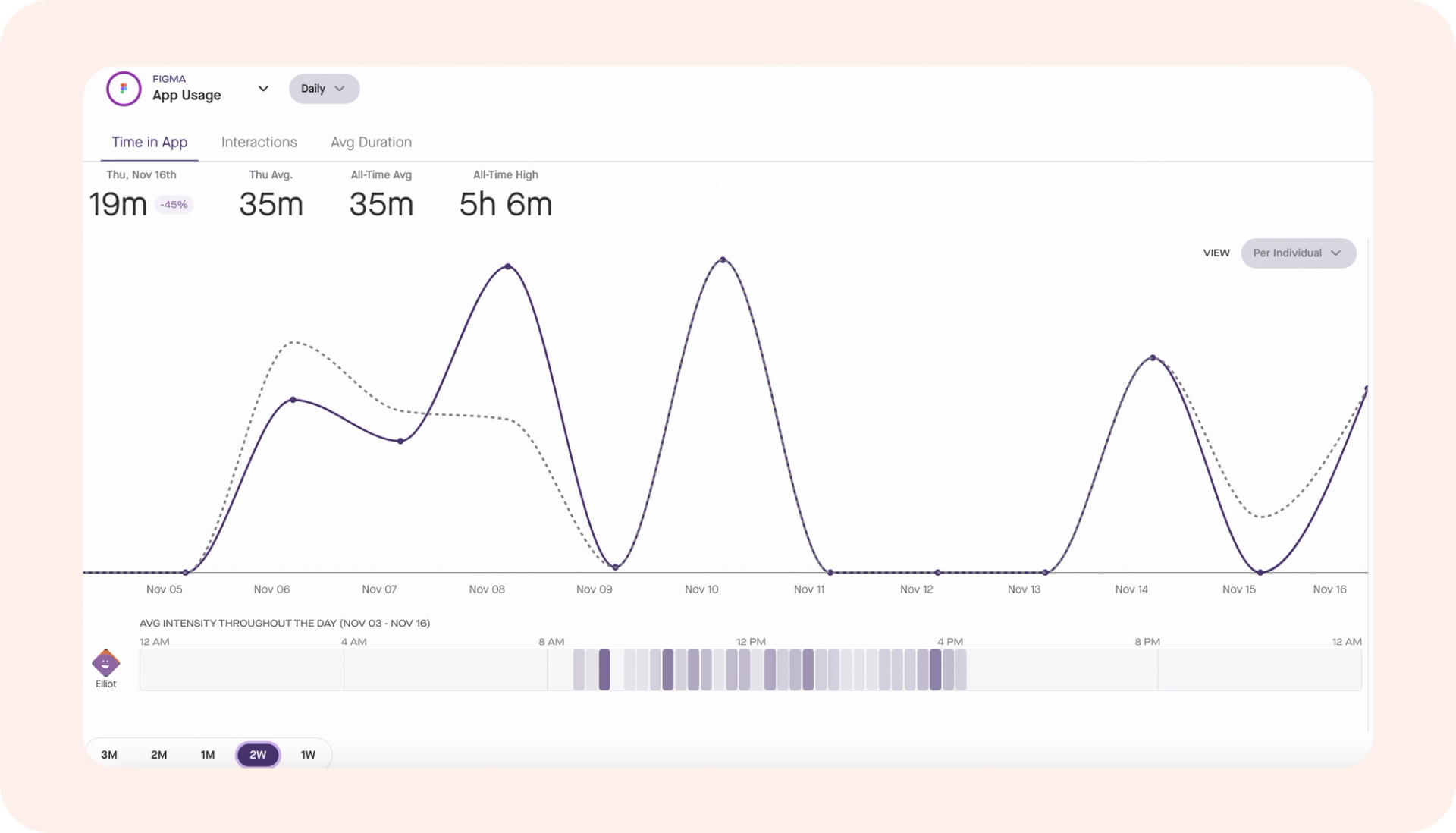Click the darkest intensity bar after 8 AM

[x=604, y=669]
